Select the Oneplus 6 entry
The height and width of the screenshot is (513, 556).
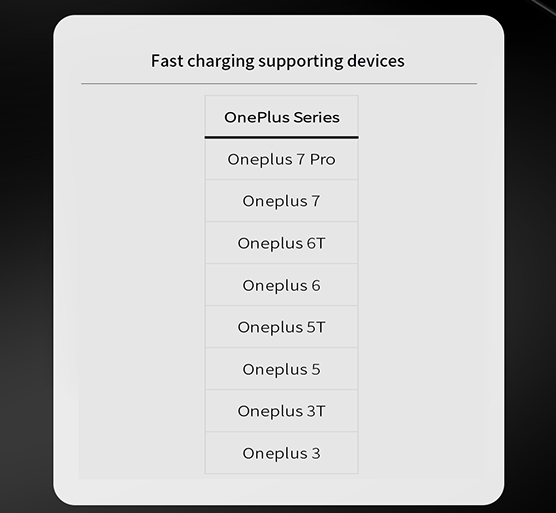282,285
